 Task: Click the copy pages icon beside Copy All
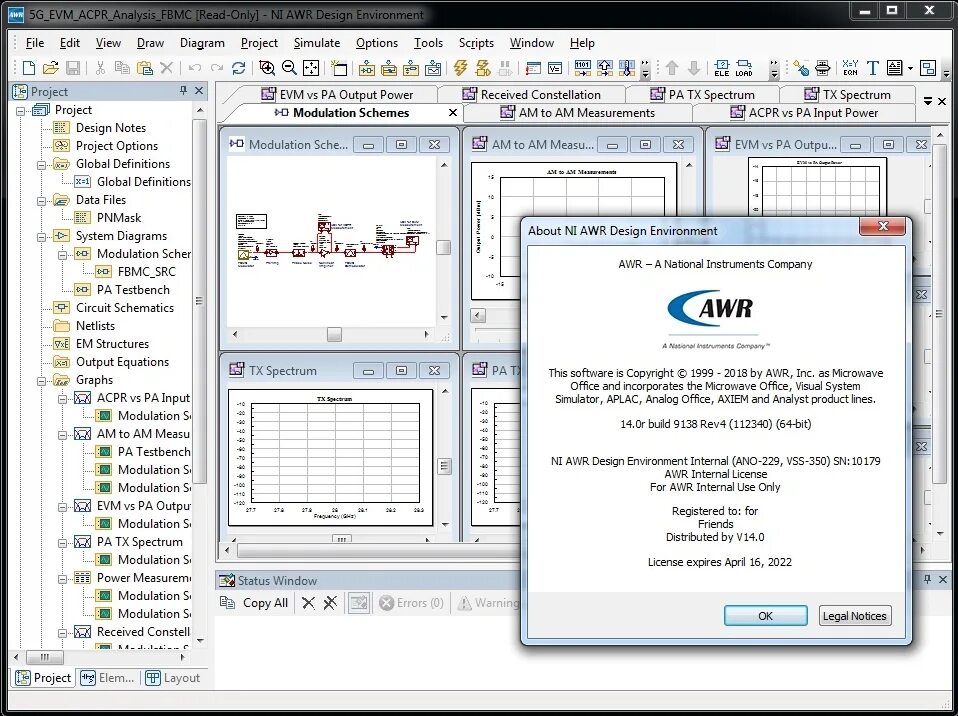(x=227, y=603)
